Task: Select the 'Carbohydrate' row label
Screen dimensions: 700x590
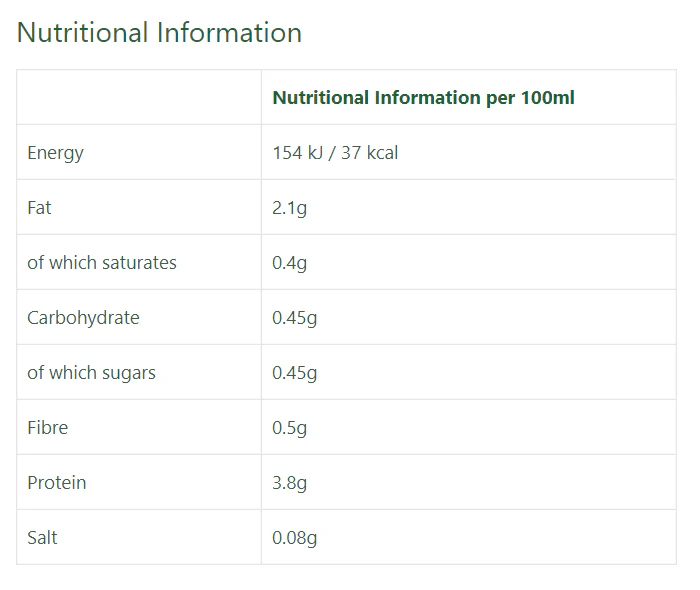Action: [x=83, y=318]
